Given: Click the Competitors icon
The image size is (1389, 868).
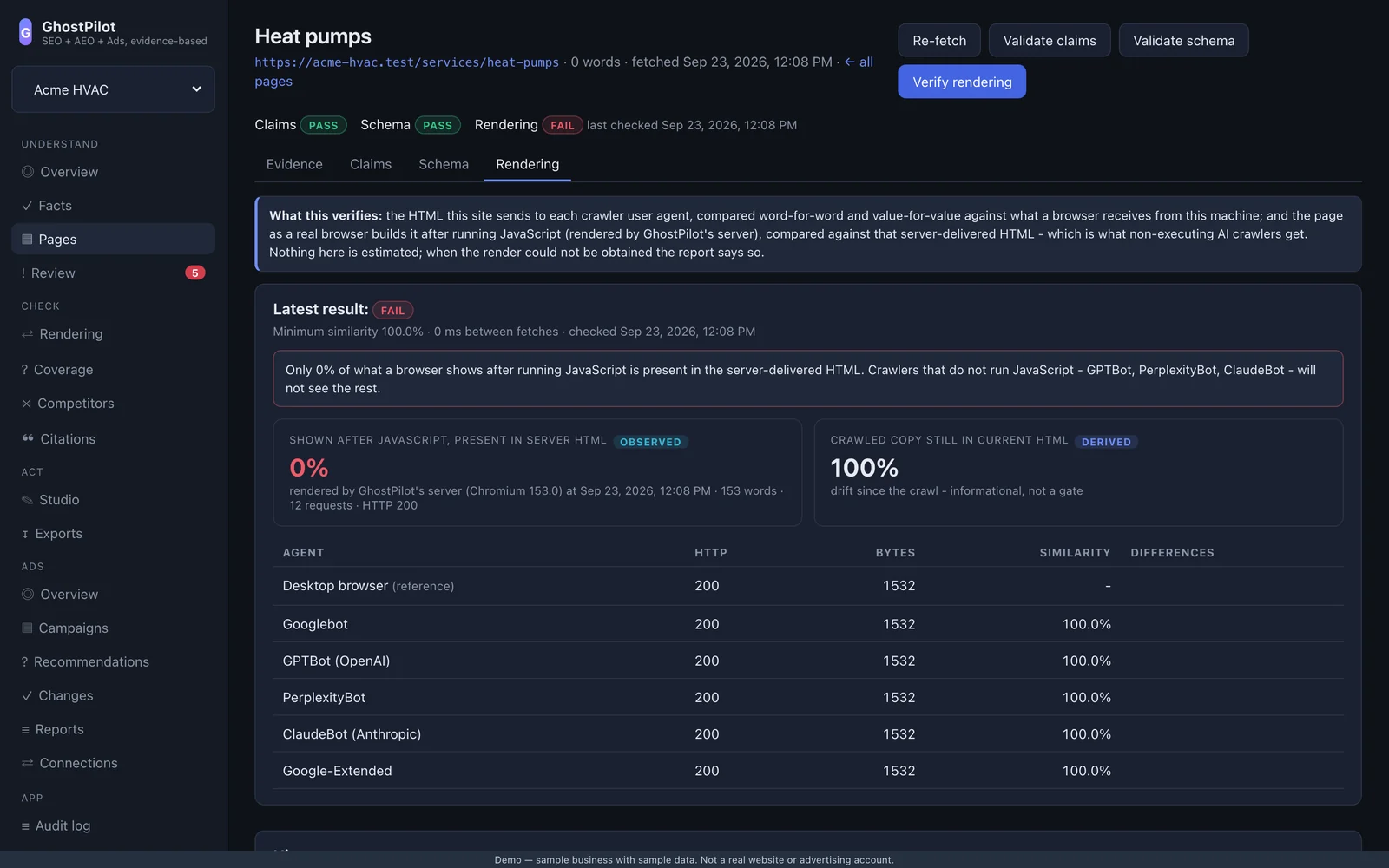Looking at the screenshot, I should coord(26,404).
